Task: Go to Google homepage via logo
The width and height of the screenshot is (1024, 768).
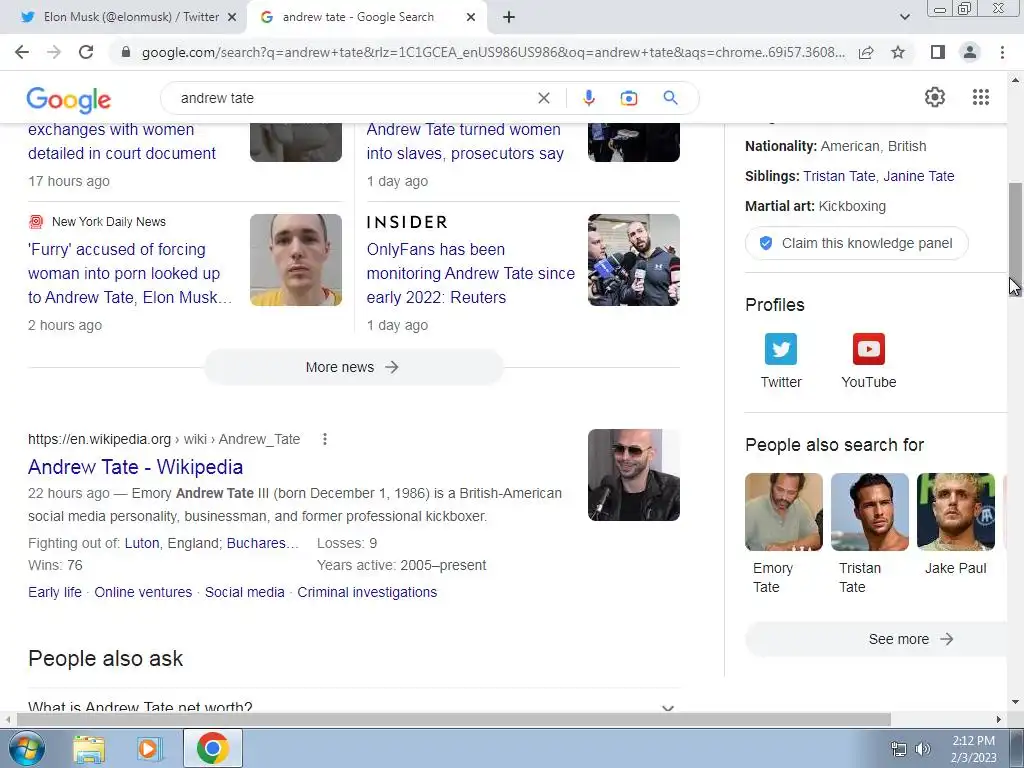Action: [69, 99]
